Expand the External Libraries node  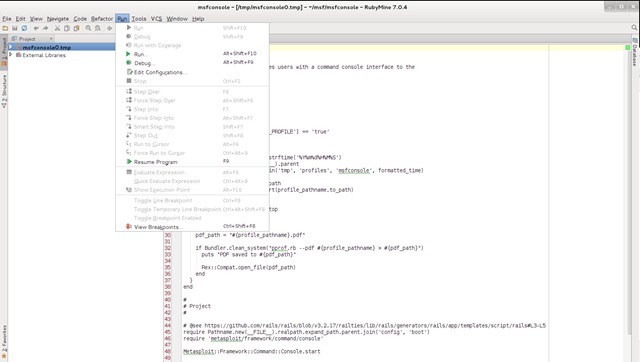11,55
